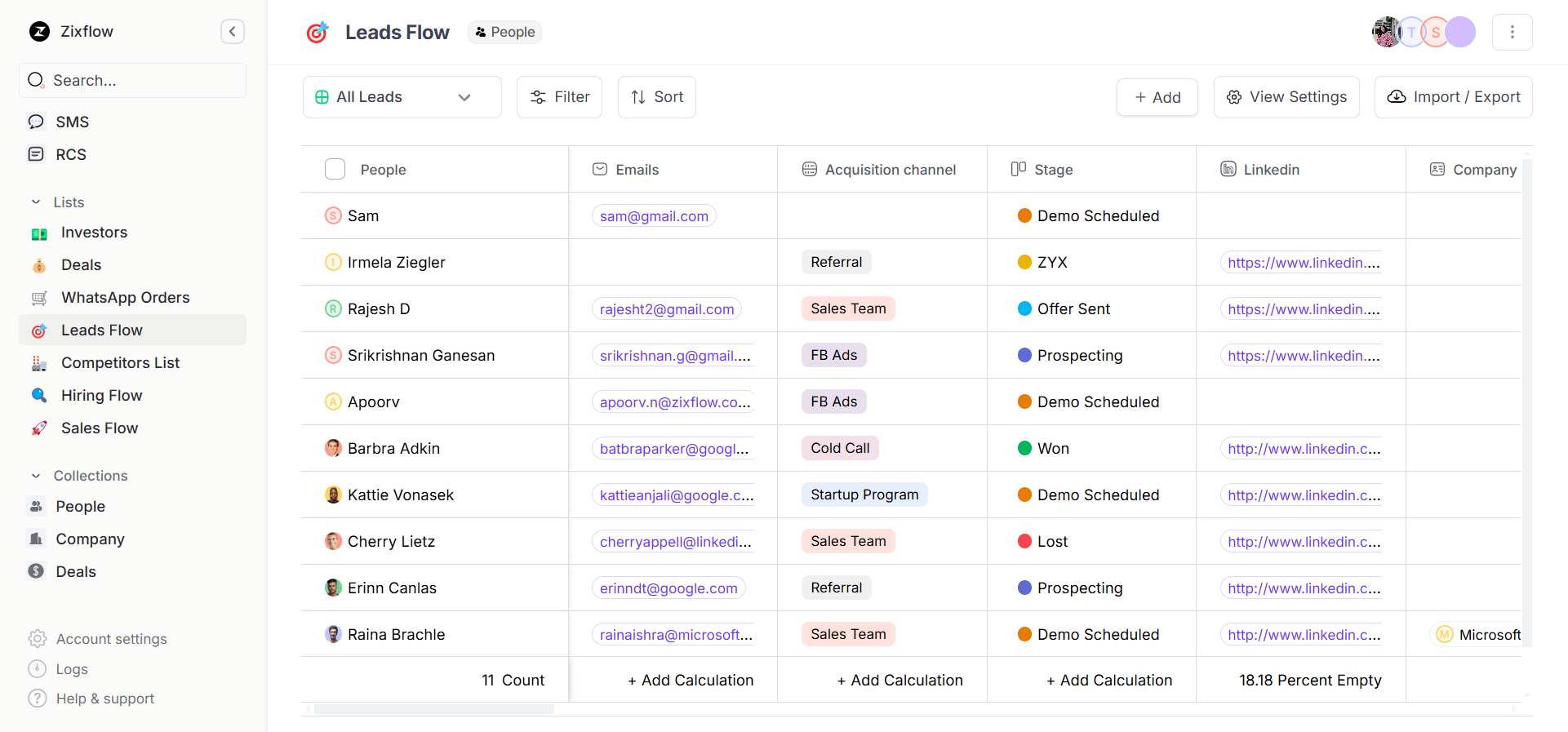Open the three-dot more options menu
Screen dimensions: 1568x732
pos(1512,32)
